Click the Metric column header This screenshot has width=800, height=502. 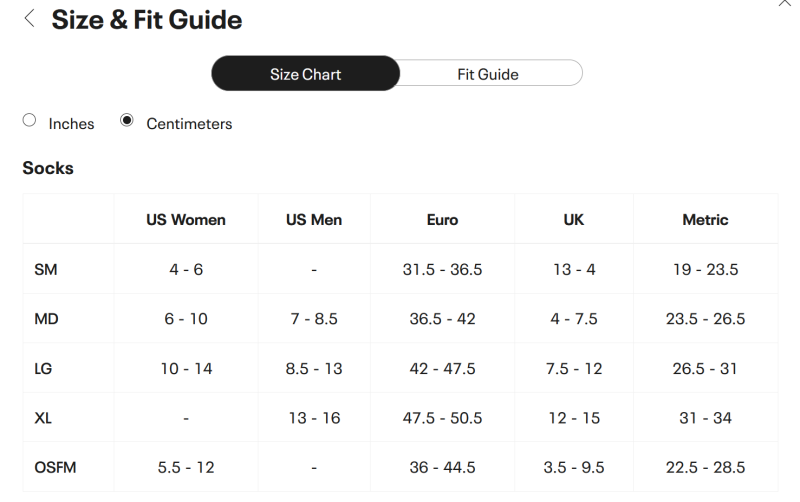[x=705, y=219]
